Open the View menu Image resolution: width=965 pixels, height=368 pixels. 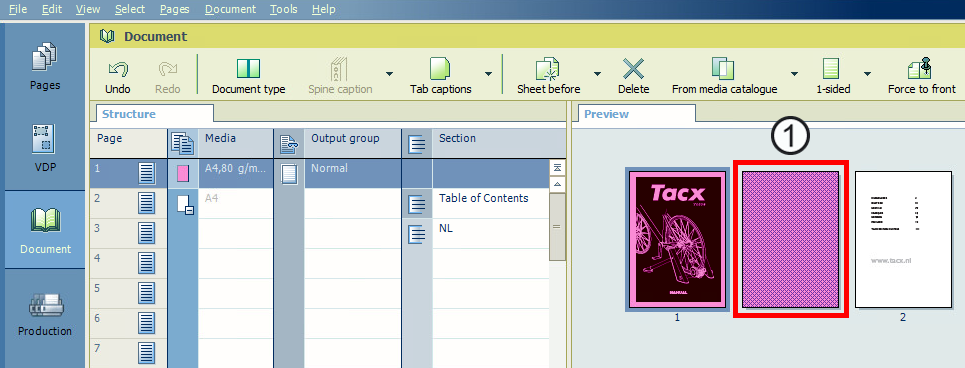click(x=89, y=9)
